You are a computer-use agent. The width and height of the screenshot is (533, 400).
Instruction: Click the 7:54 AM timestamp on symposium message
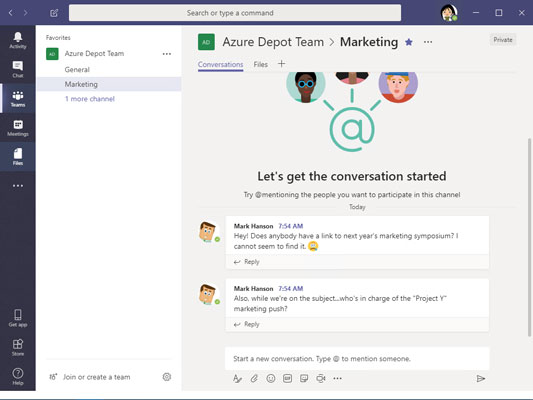(x=291, y=226)
